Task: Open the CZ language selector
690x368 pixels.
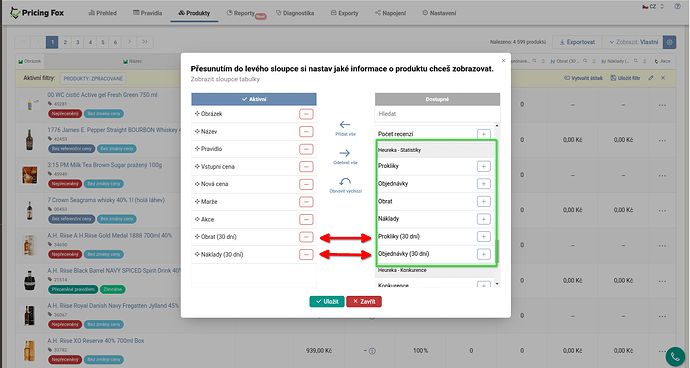Action: tap(653, 7)
